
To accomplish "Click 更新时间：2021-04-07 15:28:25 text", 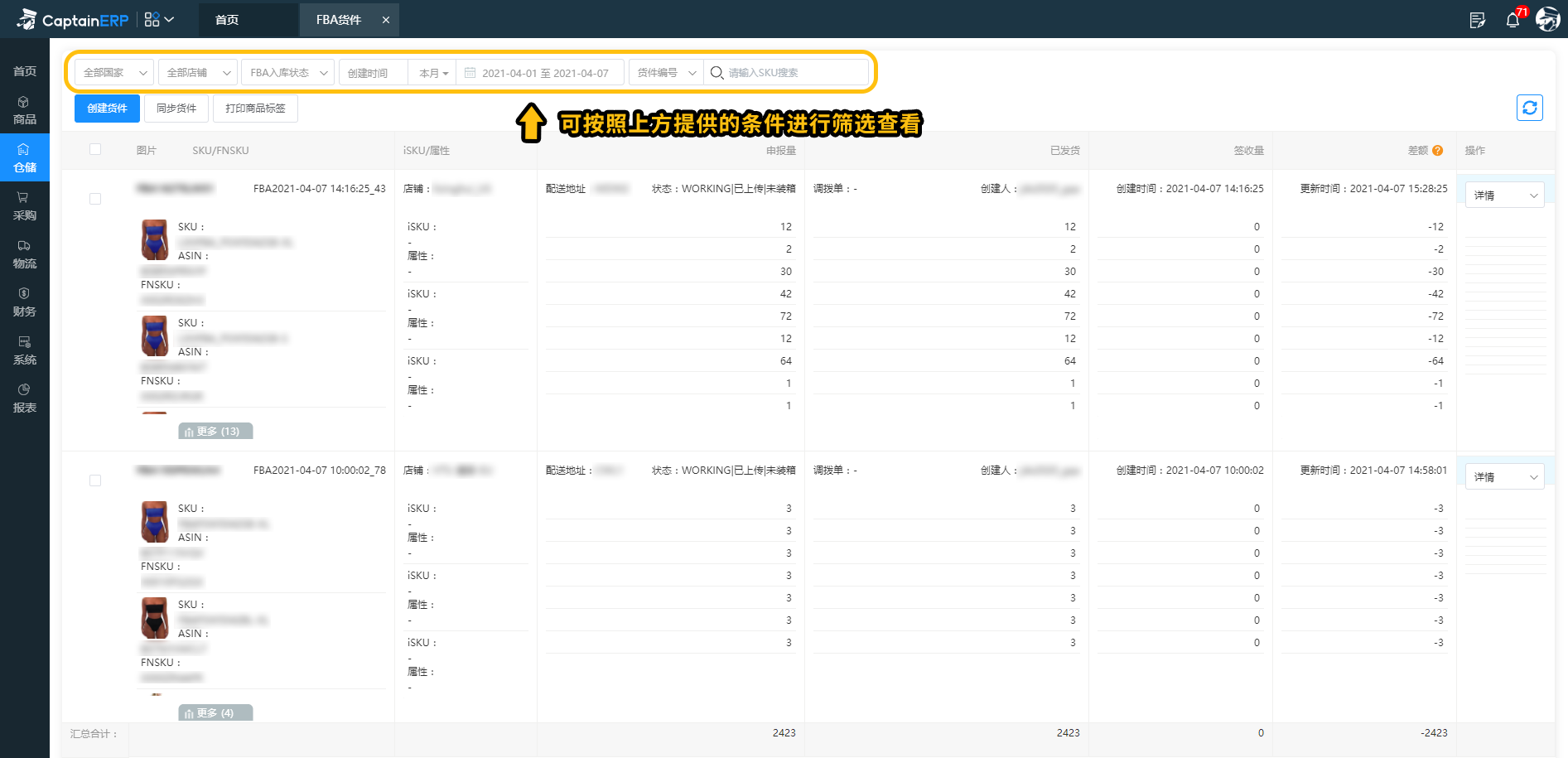I will point(1373,189).
